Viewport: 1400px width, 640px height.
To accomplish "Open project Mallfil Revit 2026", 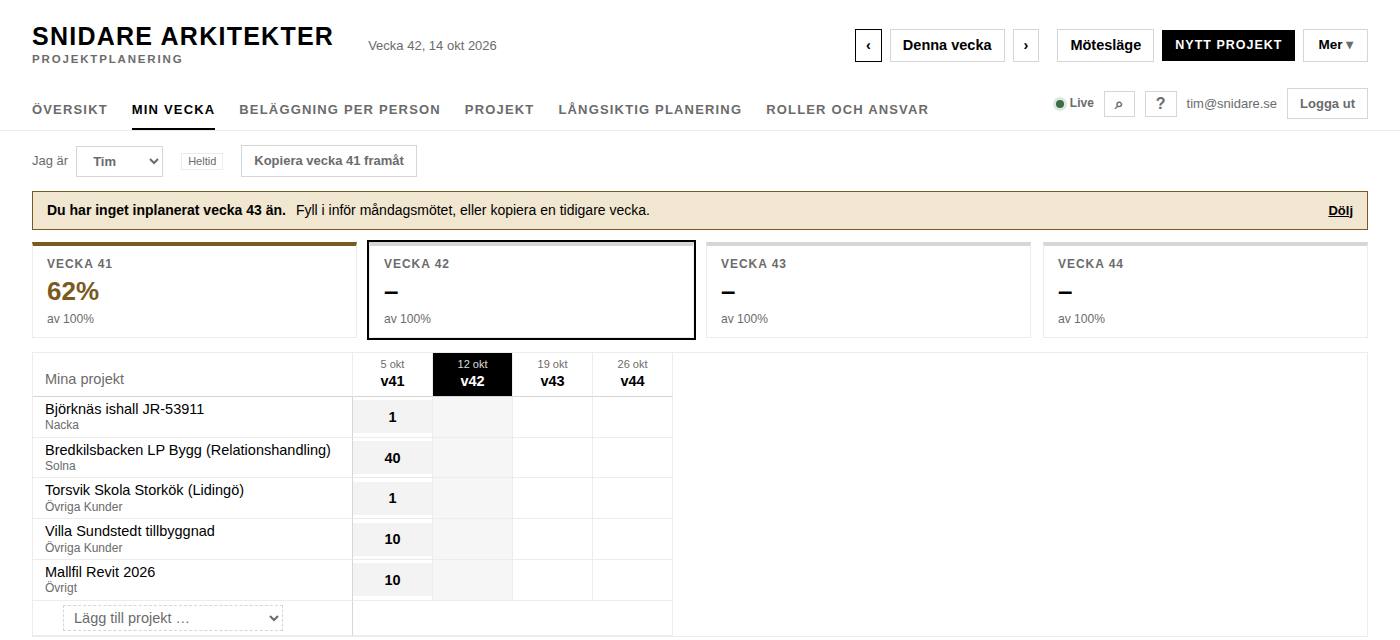I will [100, 572].
